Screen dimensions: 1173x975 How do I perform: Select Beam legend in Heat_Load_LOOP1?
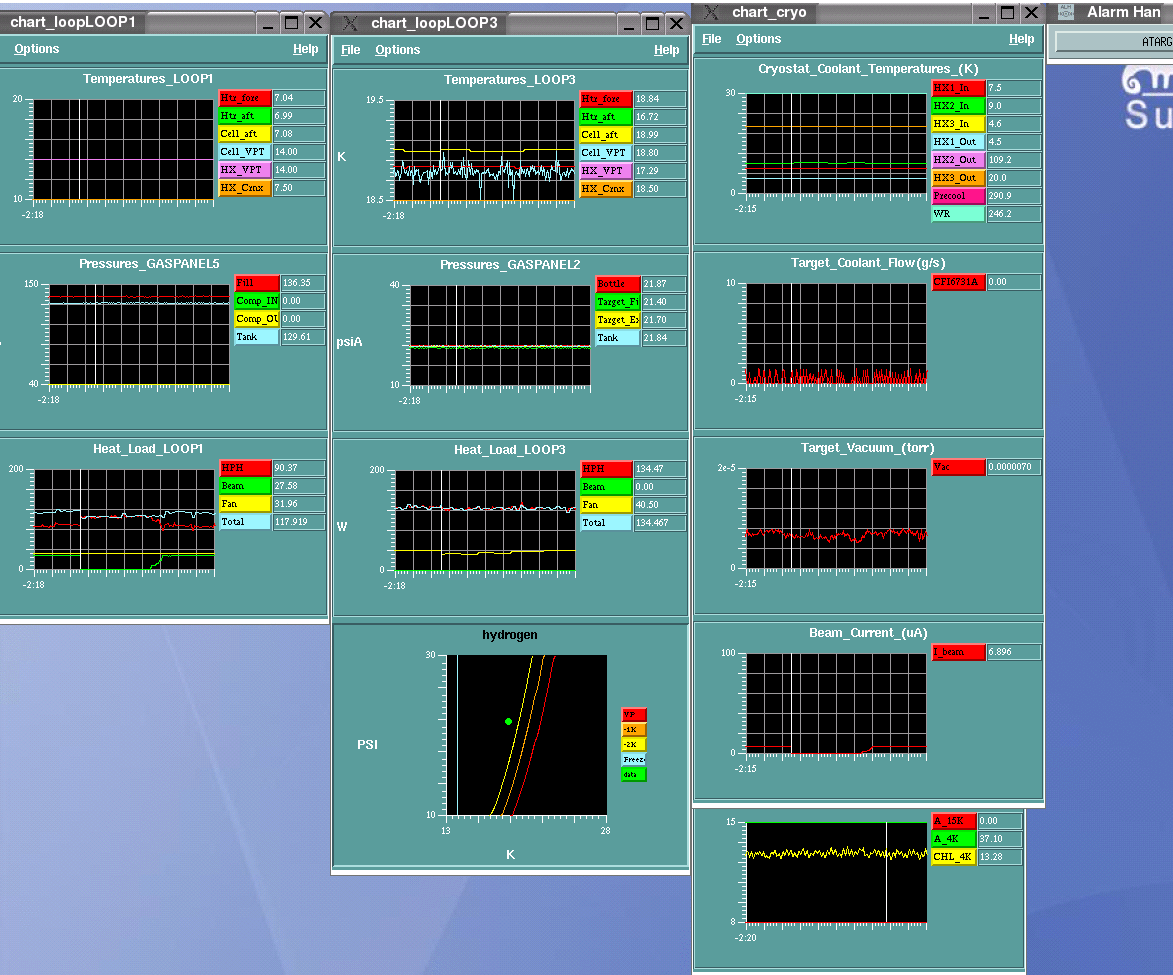tap(245, 486)
